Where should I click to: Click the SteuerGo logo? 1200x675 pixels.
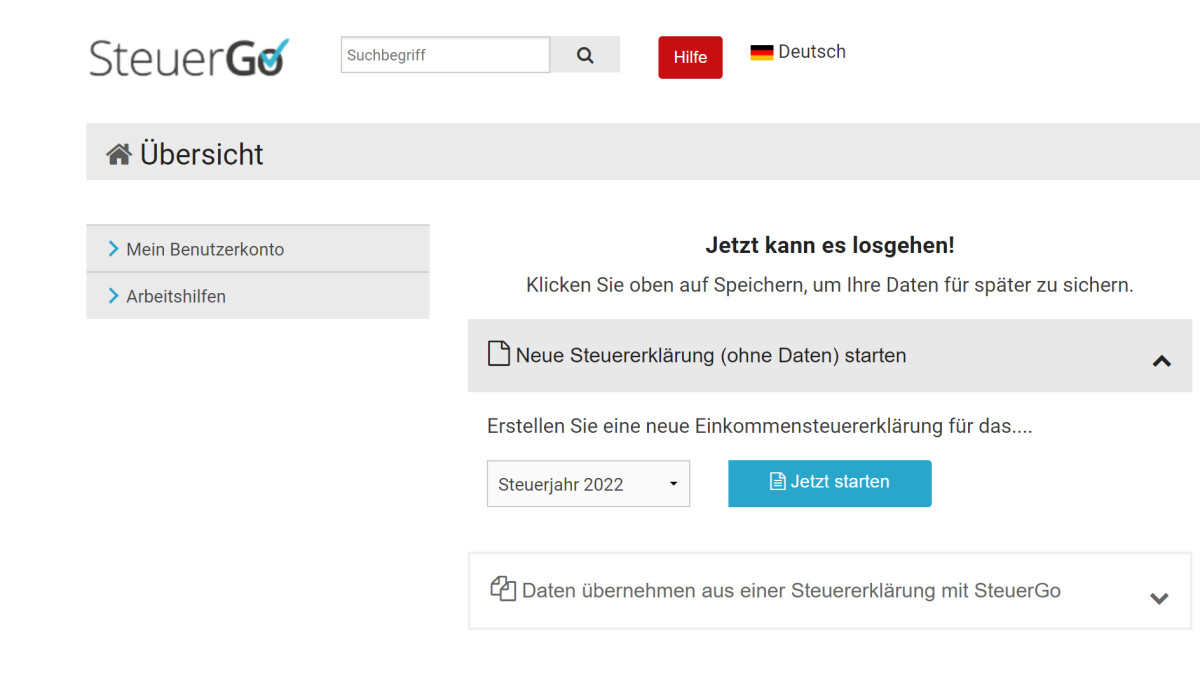(188, 57)
